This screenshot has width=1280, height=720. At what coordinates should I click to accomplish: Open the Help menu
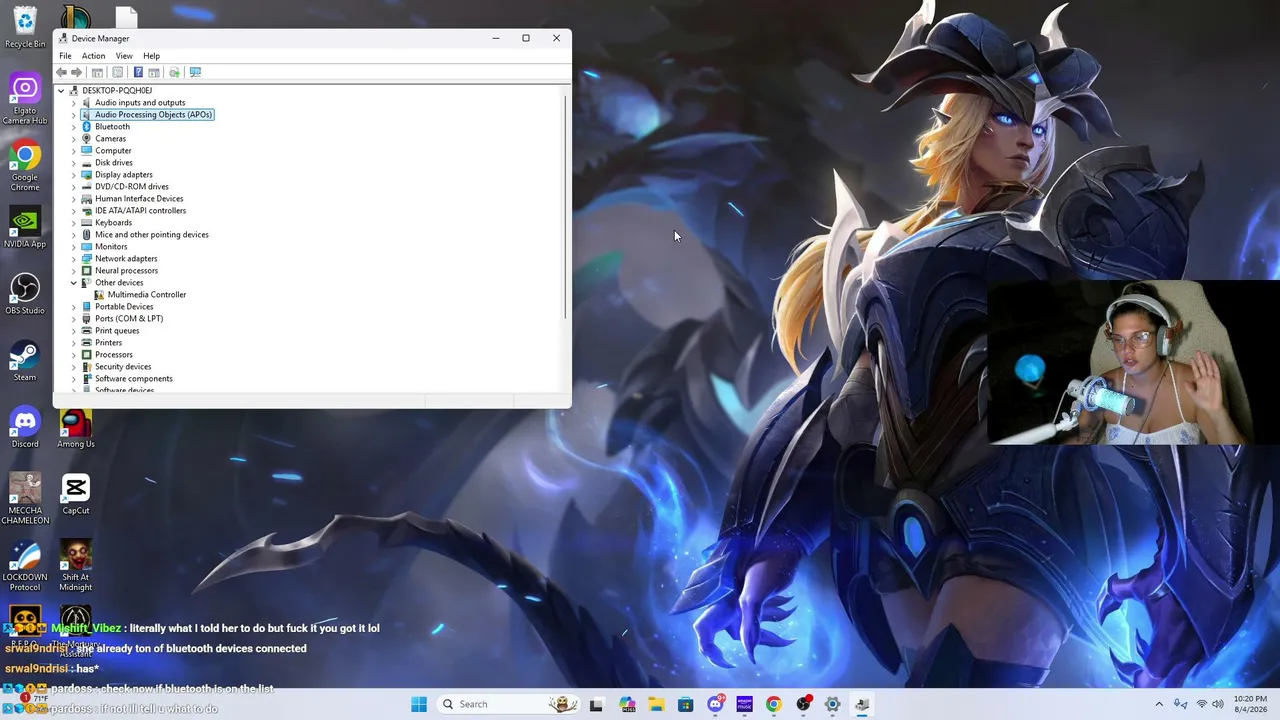(x=151, y=56)
